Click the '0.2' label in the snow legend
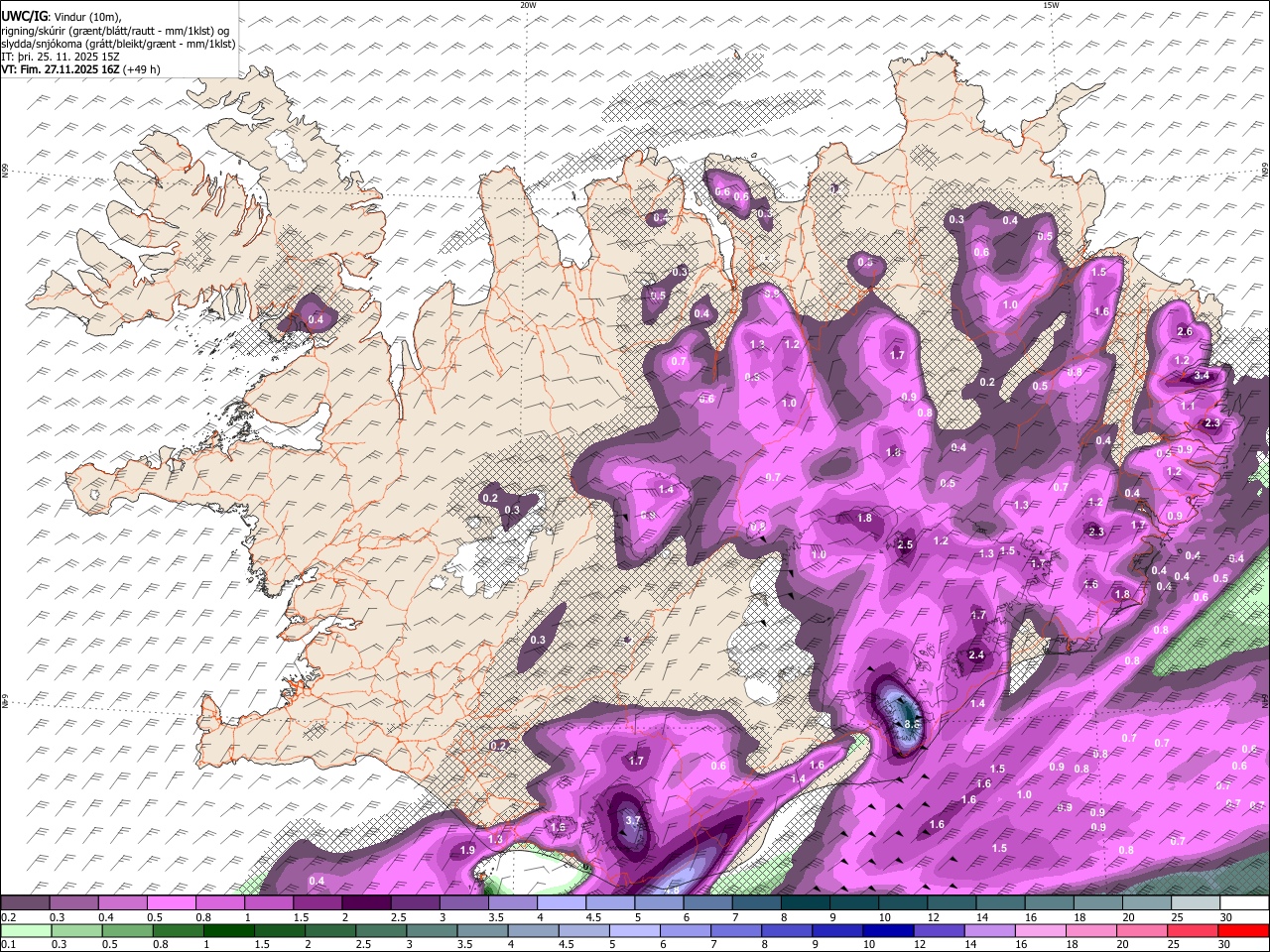 (x=8, y=917)
